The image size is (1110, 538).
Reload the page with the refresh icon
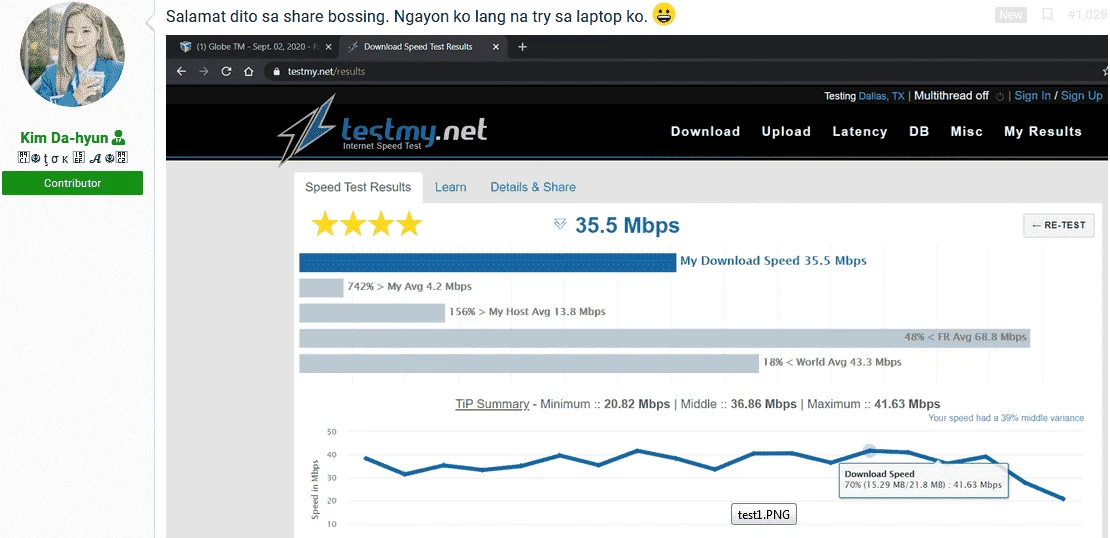pyautogui.click(x=227, y=71)
